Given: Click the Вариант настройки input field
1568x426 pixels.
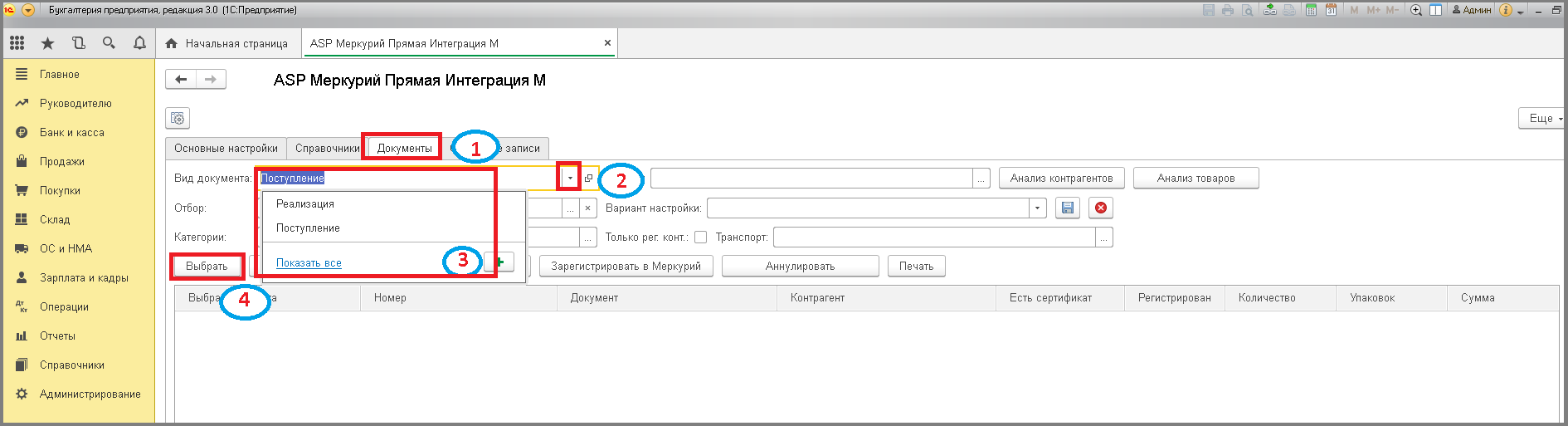Looking at the screenshot, I should click(869, 208).
